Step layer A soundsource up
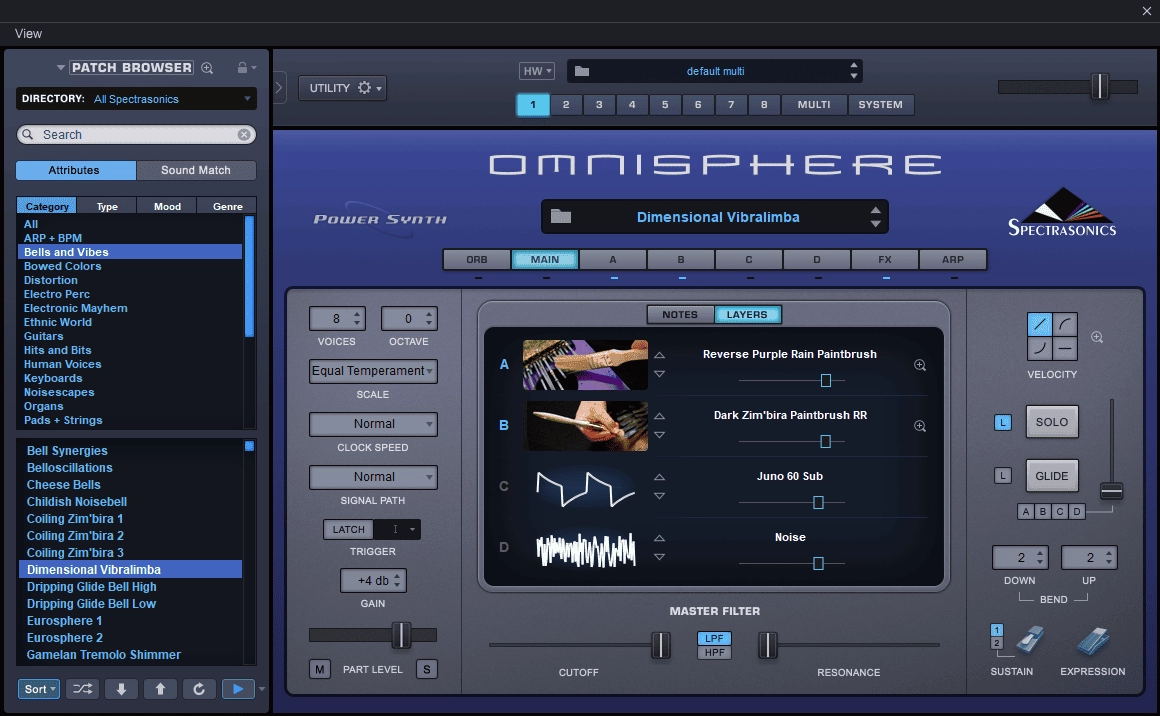 [659, 356]
